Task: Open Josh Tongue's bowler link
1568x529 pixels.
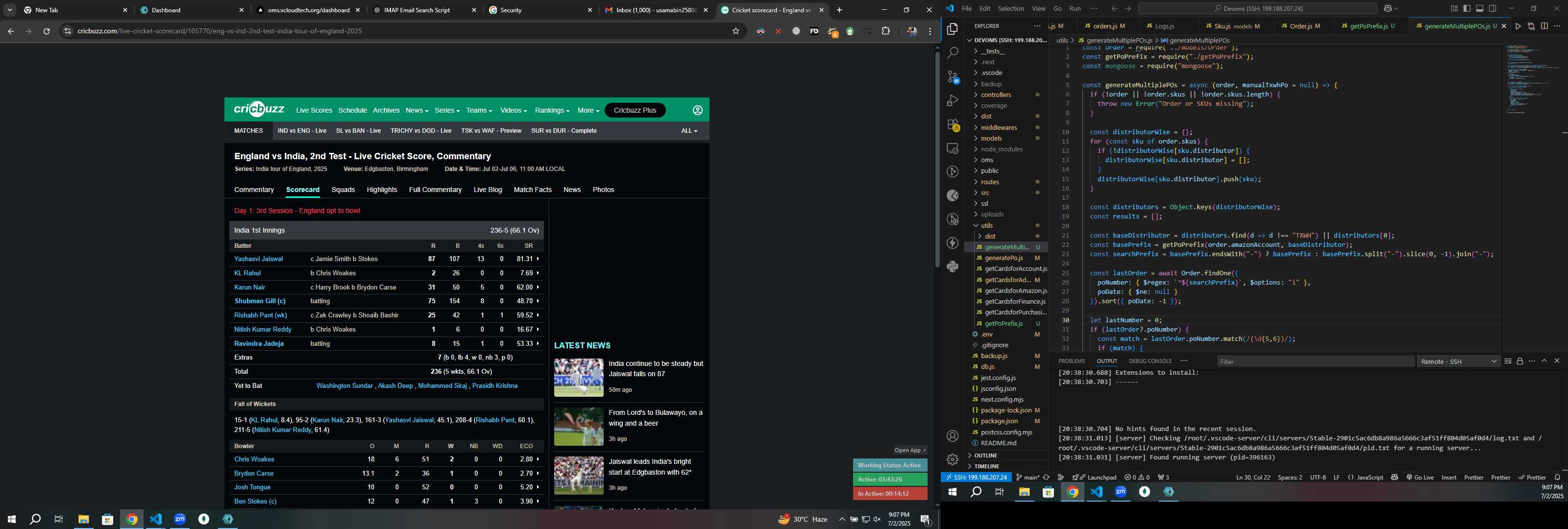Action: point(252,487)
